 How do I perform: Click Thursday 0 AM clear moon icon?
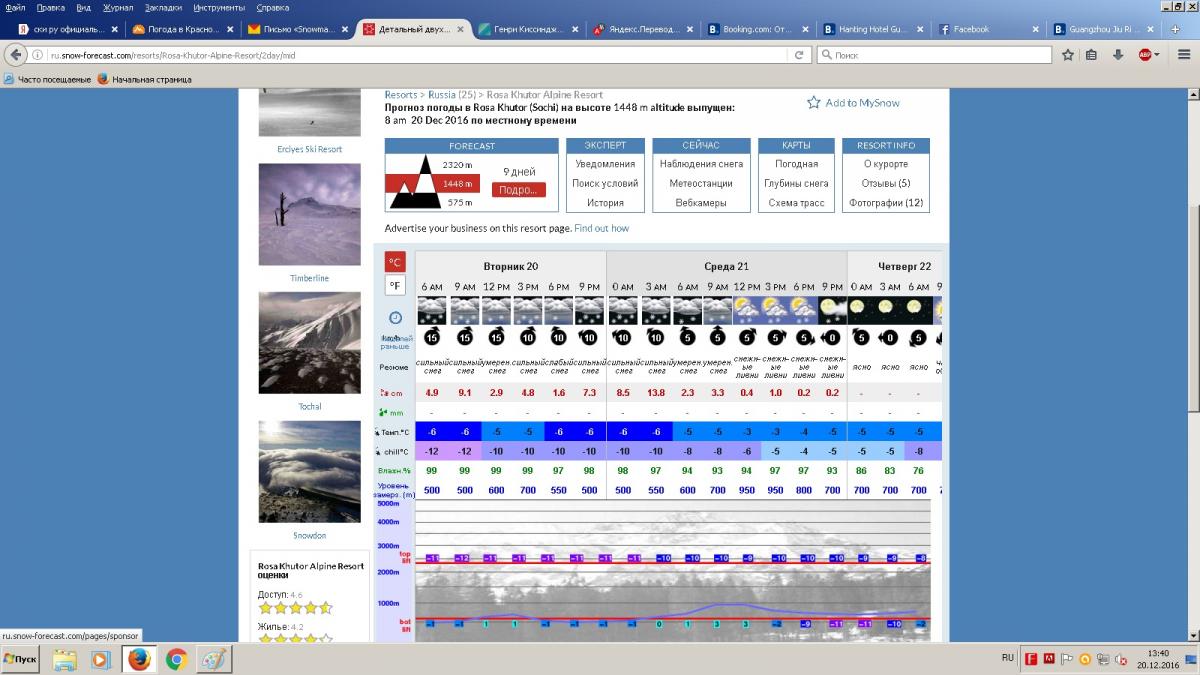(x=861, y=310)
